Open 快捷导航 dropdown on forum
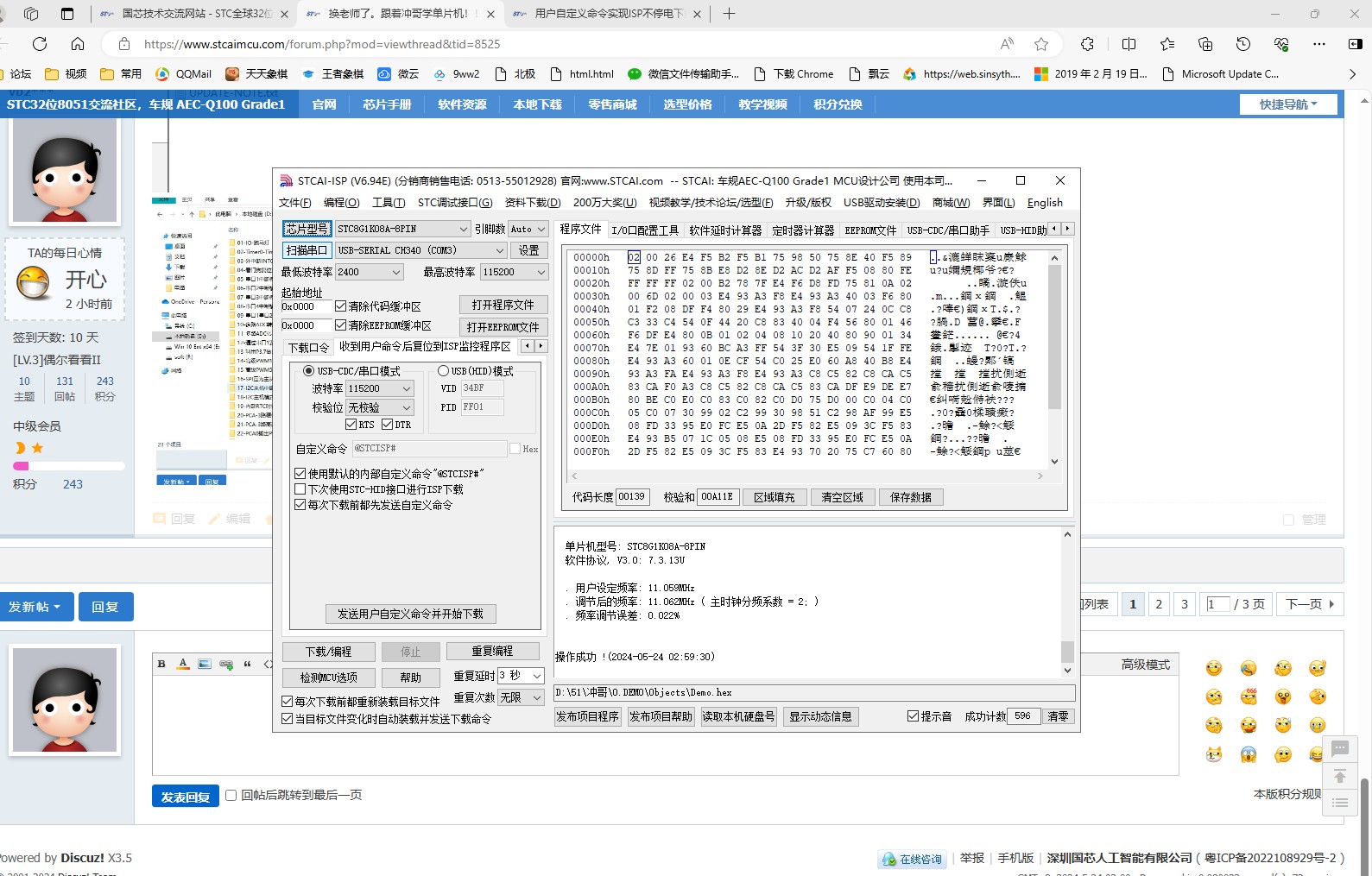This screenshot has height=876, width=1372. [1288, 104]
